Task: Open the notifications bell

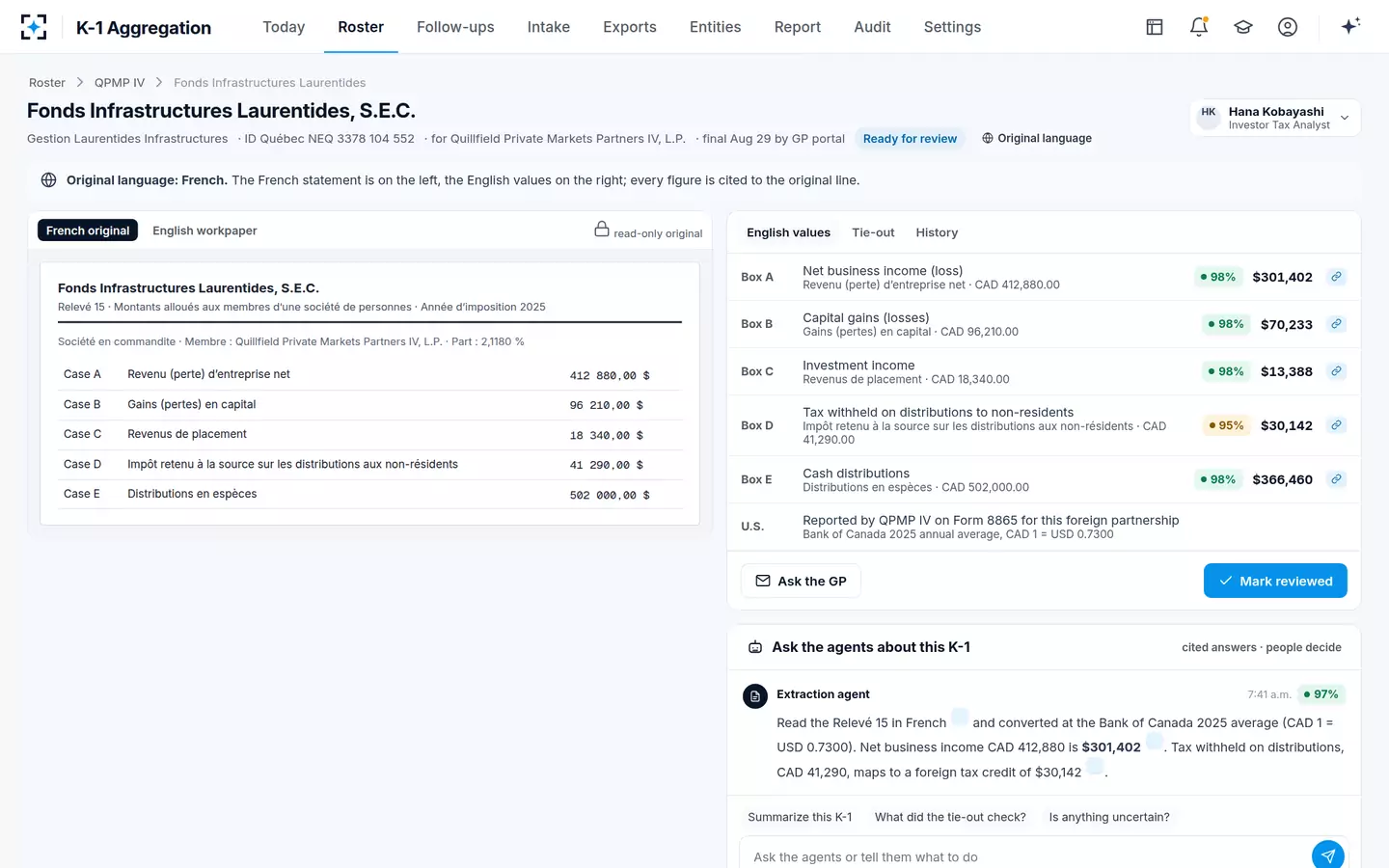Action: [1199, 27]
